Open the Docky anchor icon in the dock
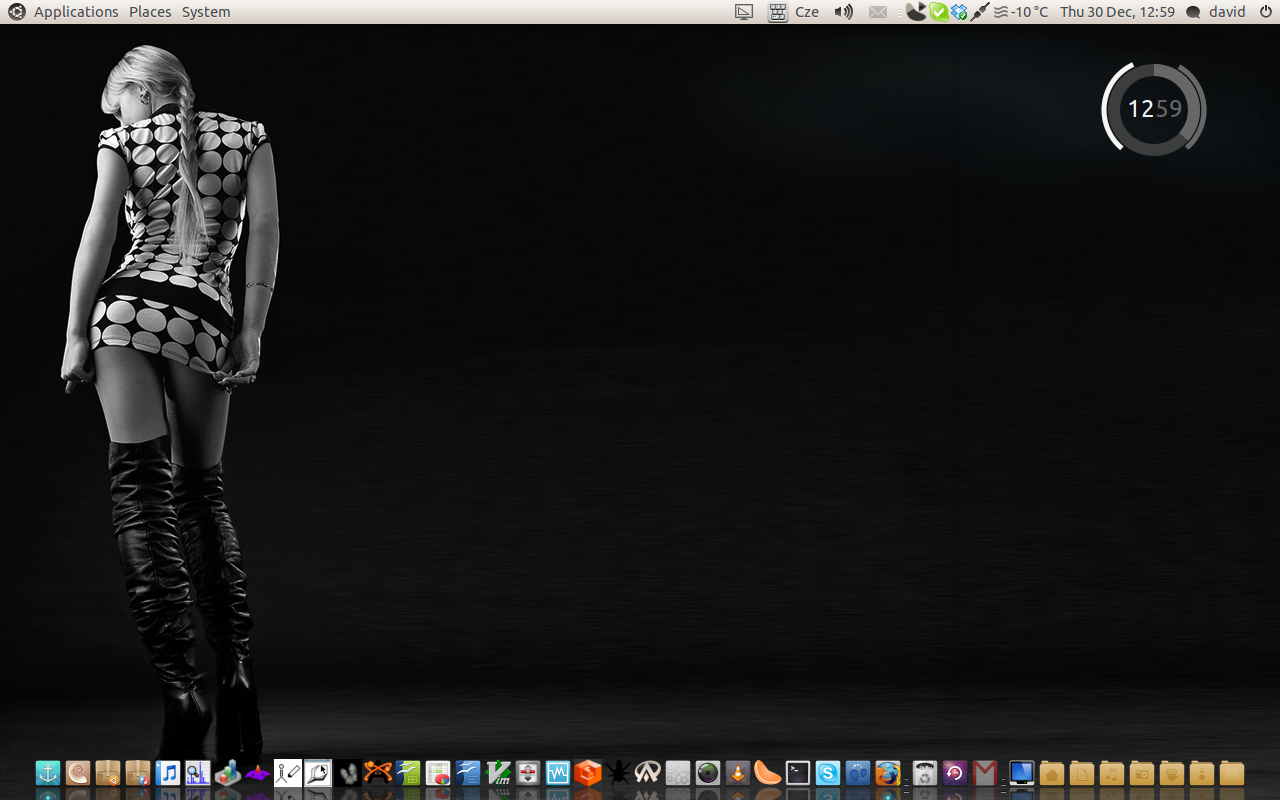The image size is (1280, 800). click(x=48, y=773)
